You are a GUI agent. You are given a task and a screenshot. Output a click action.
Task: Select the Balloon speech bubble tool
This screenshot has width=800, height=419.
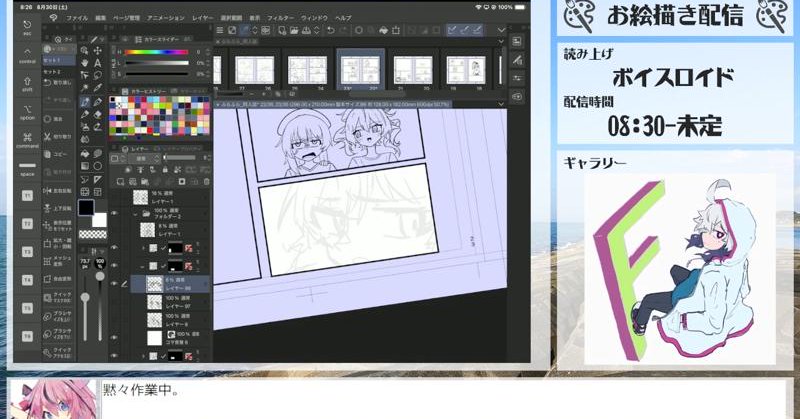click(x=97, y=153)
